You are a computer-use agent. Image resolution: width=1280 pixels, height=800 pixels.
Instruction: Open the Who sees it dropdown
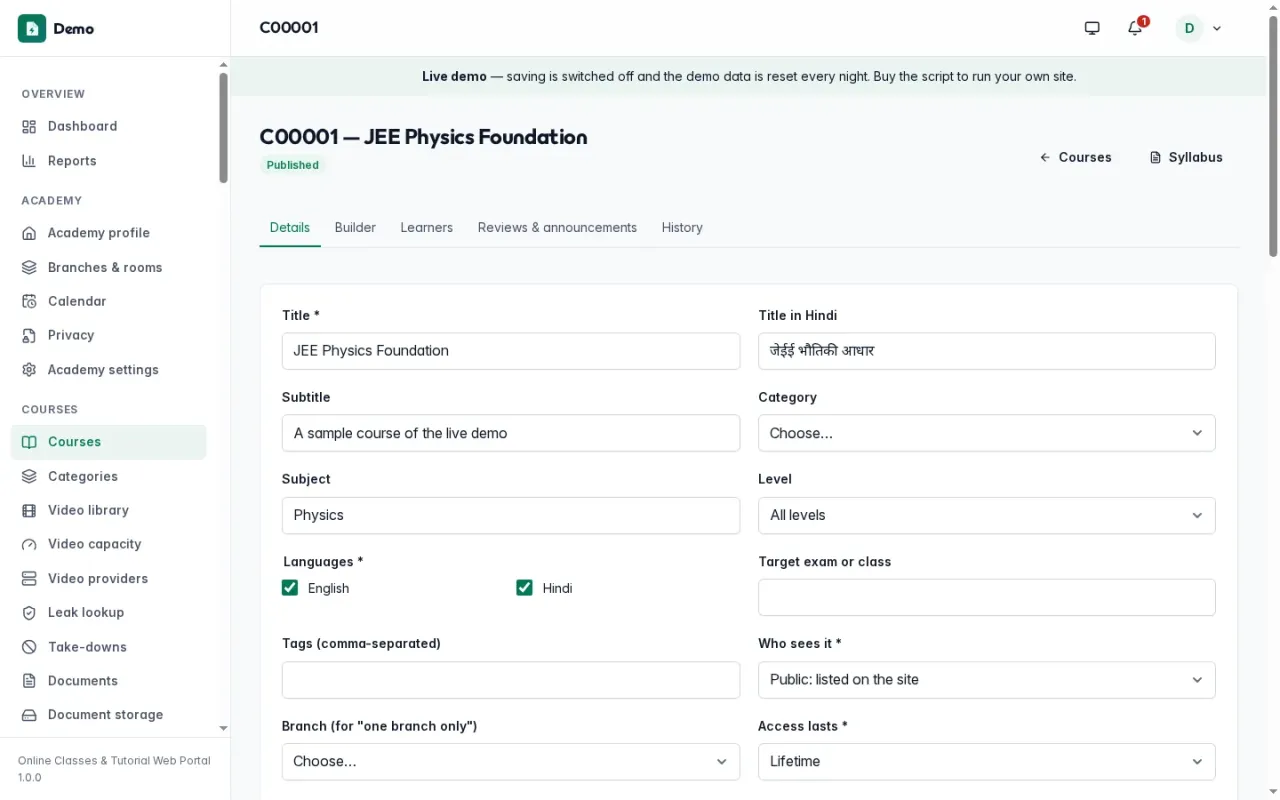click(986, 680)
